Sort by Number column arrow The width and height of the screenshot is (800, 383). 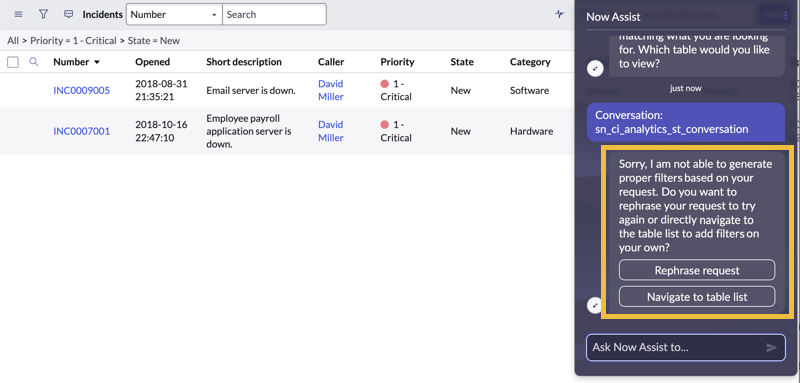[x=97, y=62]
